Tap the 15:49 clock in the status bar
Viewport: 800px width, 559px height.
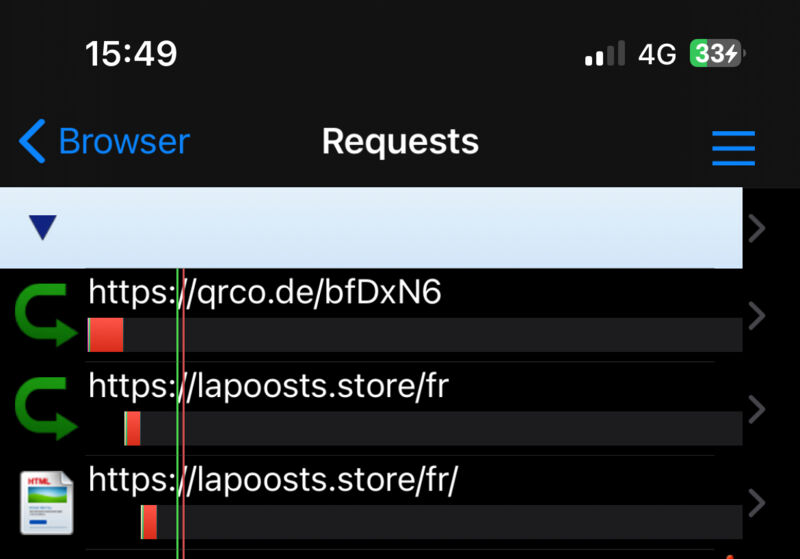(x=131, y=54)
